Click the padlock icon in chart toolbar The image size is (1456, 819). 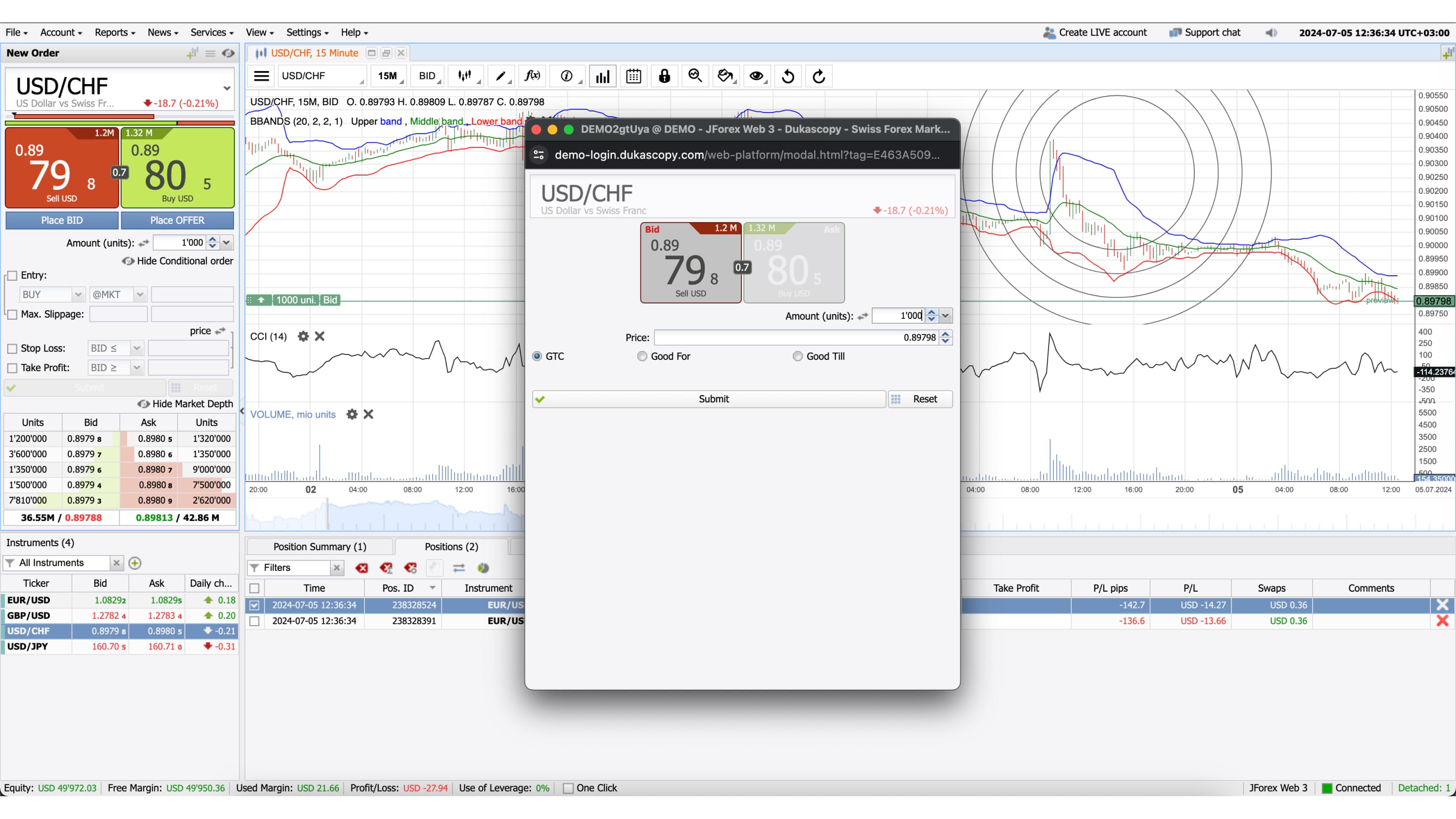click(x=664, y=76)
